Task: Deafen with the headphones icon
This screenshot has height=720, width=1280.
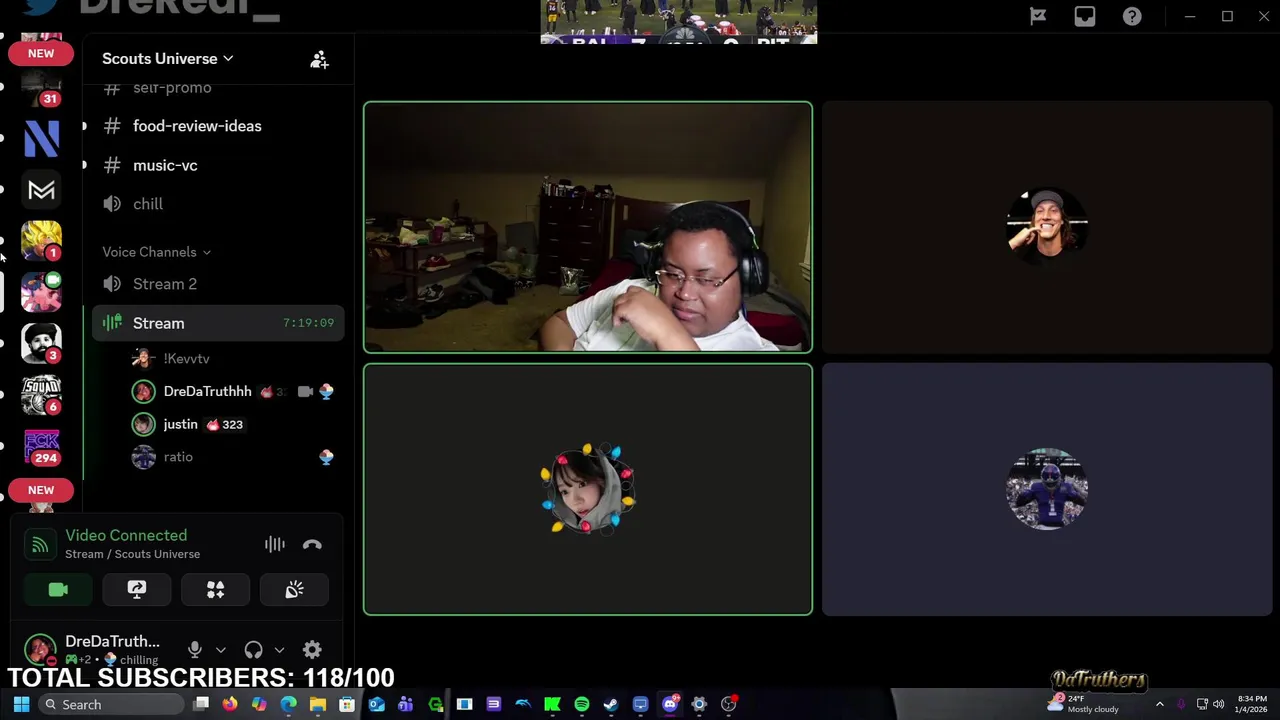Action: coord(253,650)
